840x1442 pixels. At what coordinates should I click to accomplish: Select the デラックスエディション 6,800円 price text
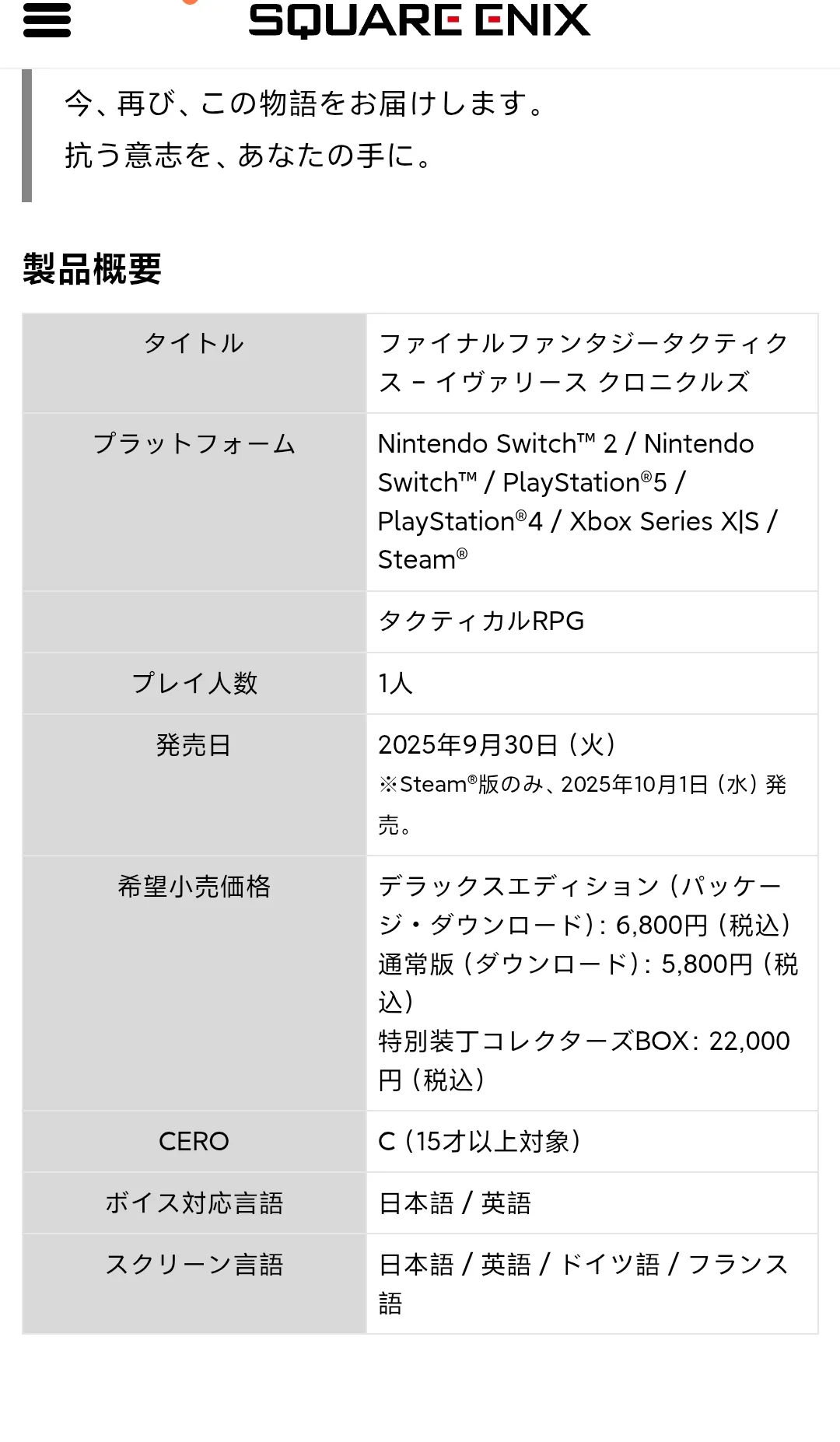click(x=585, y=905)
